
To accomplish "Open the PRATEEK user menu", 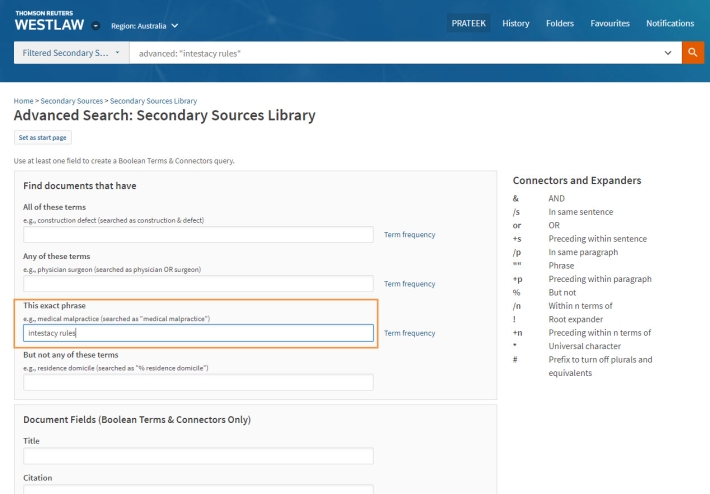I will tap(469, 23).
